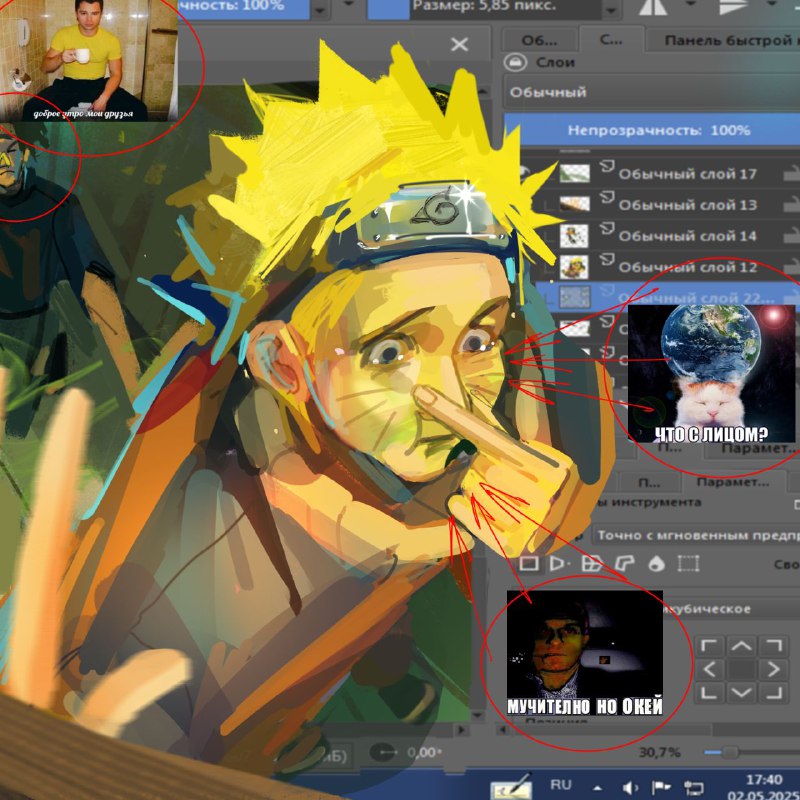Show hidden system tray icons arrow
Screen dimensions: 800x800
coord(597,788)
